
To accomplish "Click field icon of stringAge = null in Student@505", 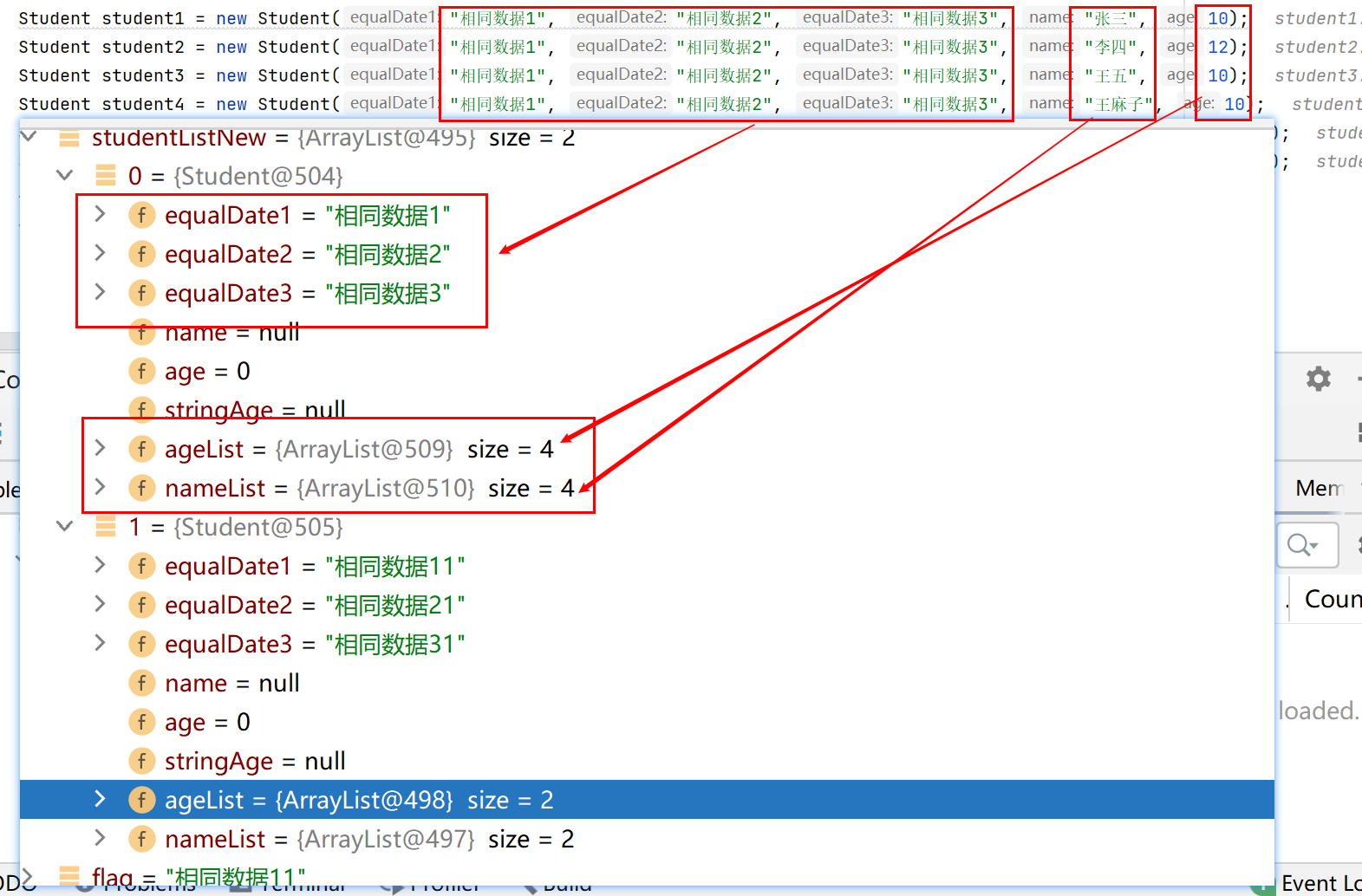I will click(141, 761).
